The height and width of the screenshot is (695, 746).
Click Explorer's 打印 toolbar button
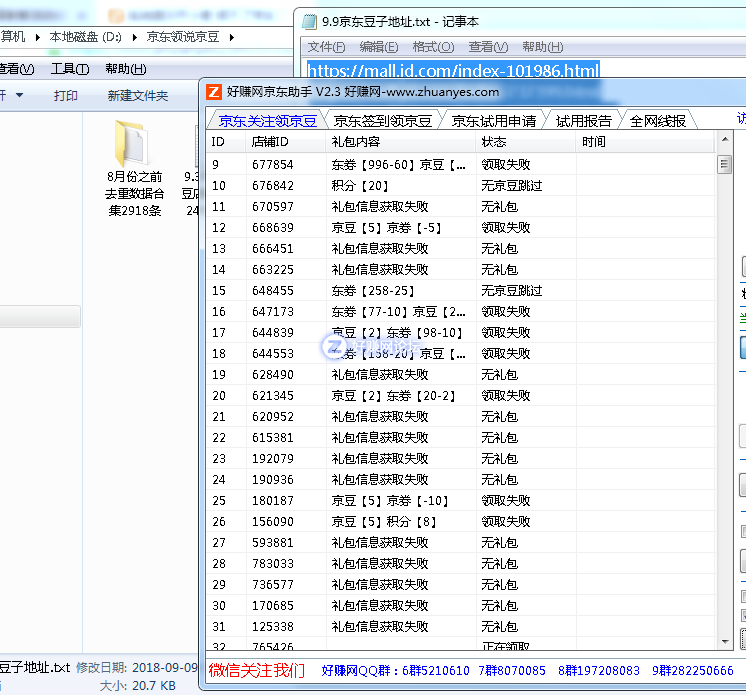point(66,96)
